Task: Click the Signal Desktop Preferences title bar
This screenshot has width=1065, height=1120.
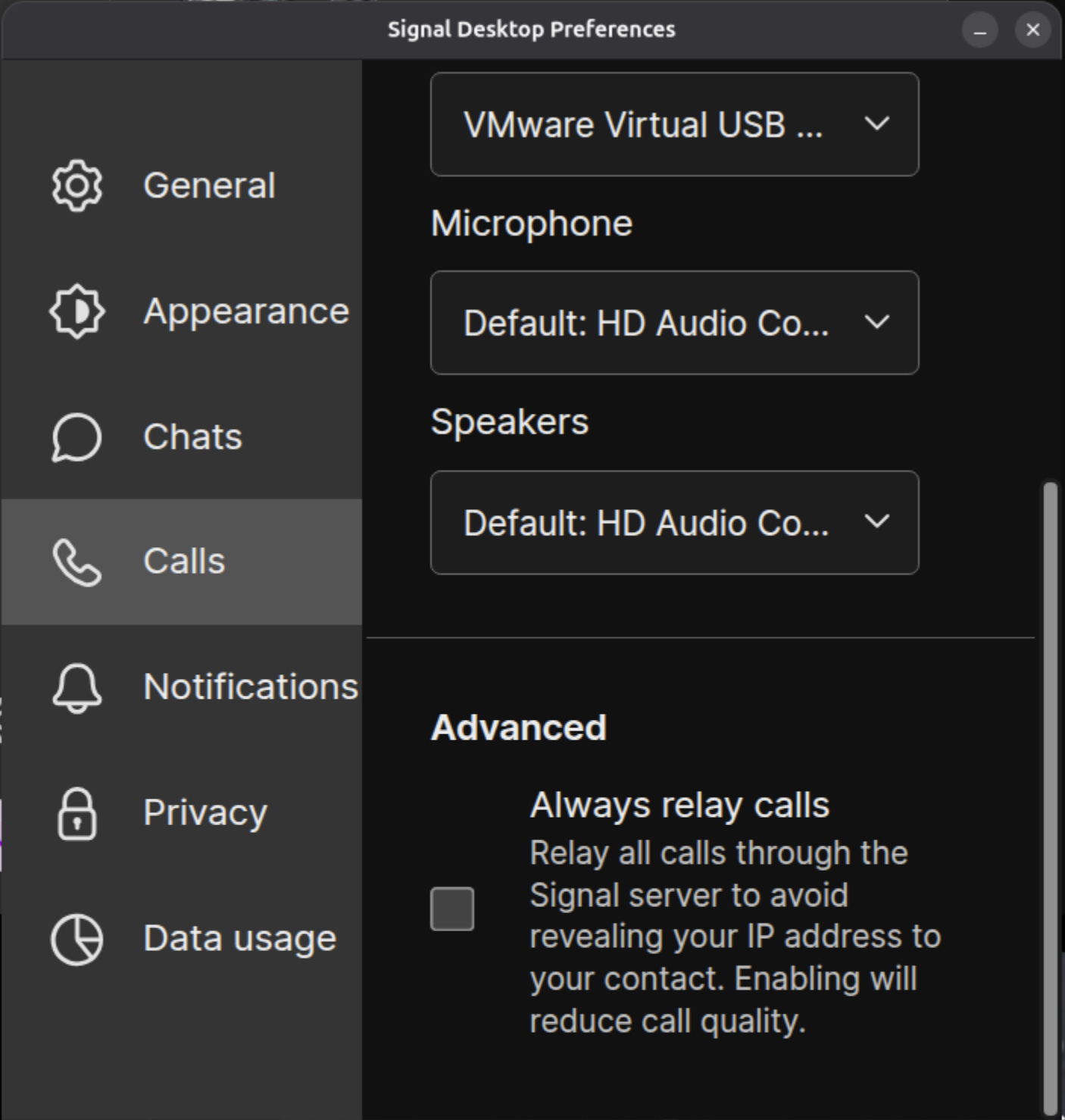Action: pos(532,30)
